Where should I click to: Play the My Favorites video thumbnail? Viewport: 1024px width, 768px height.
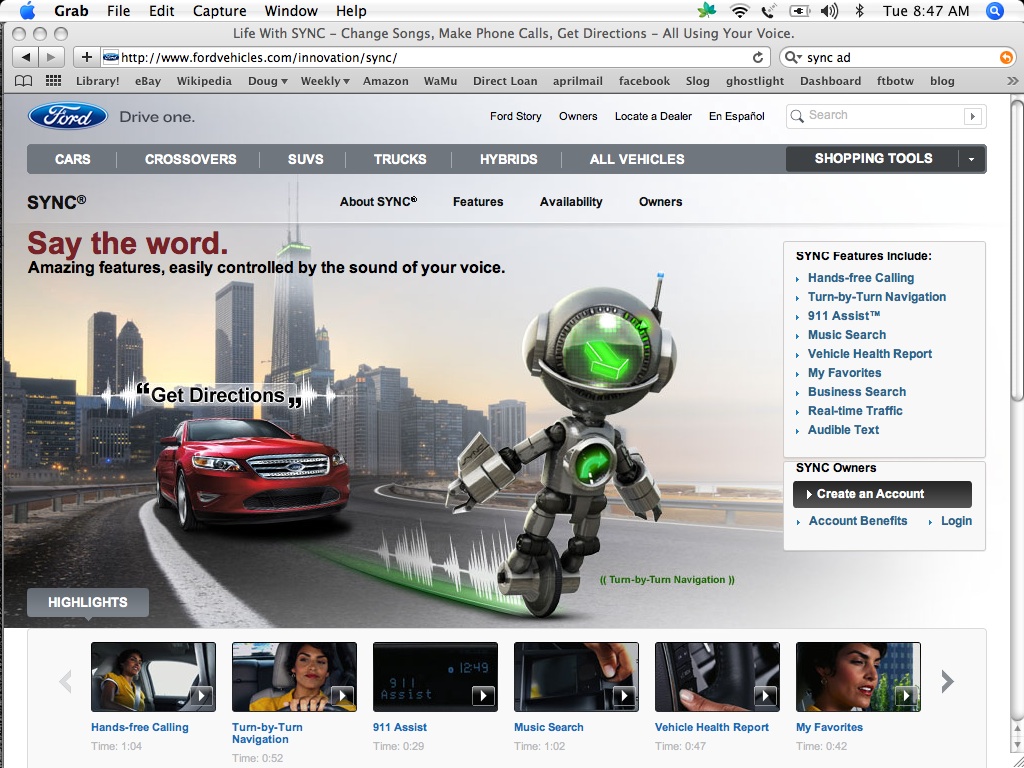858,677
